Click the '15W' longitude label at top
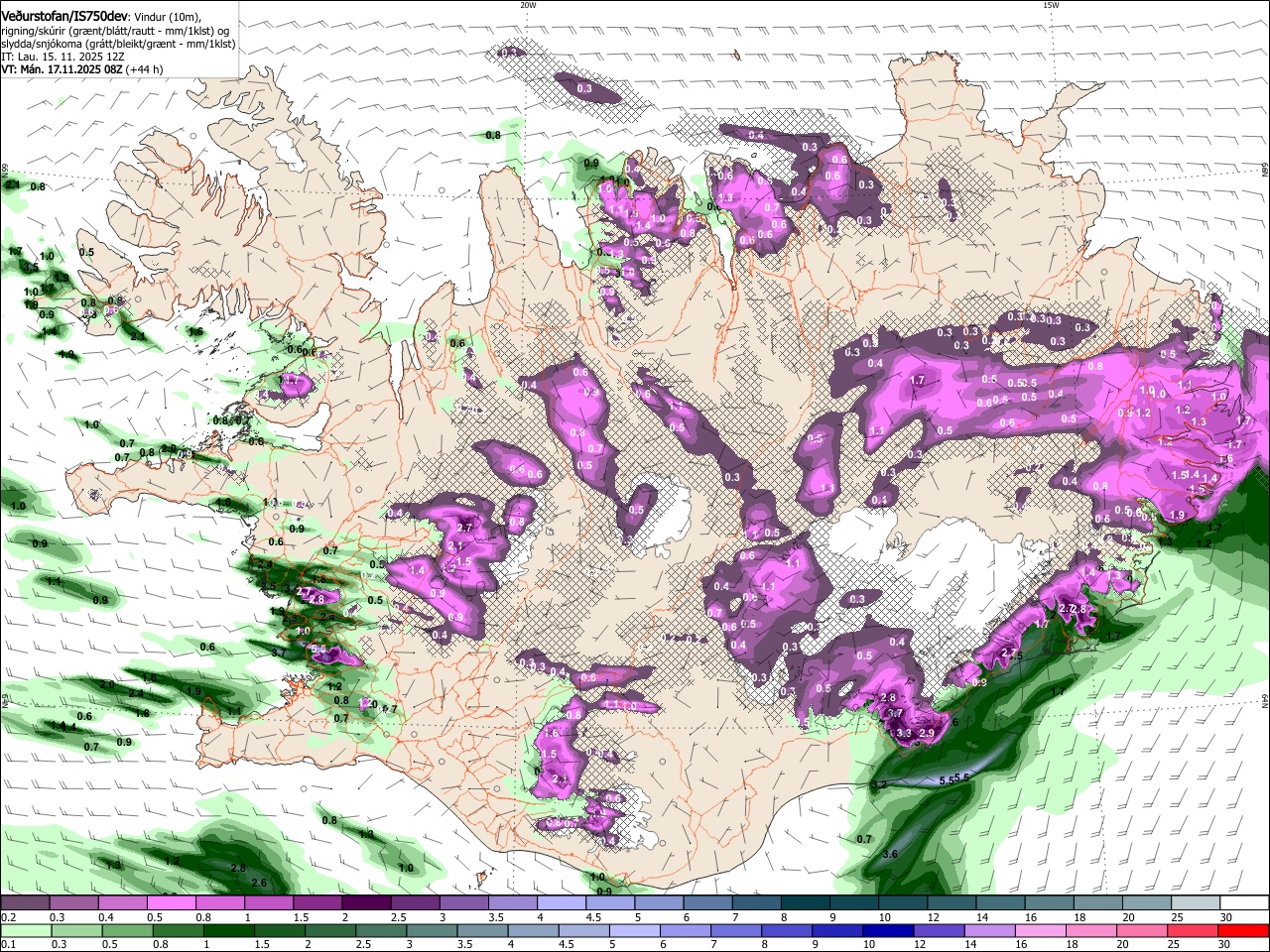The image size is (1270, 952). point(1051,5)
